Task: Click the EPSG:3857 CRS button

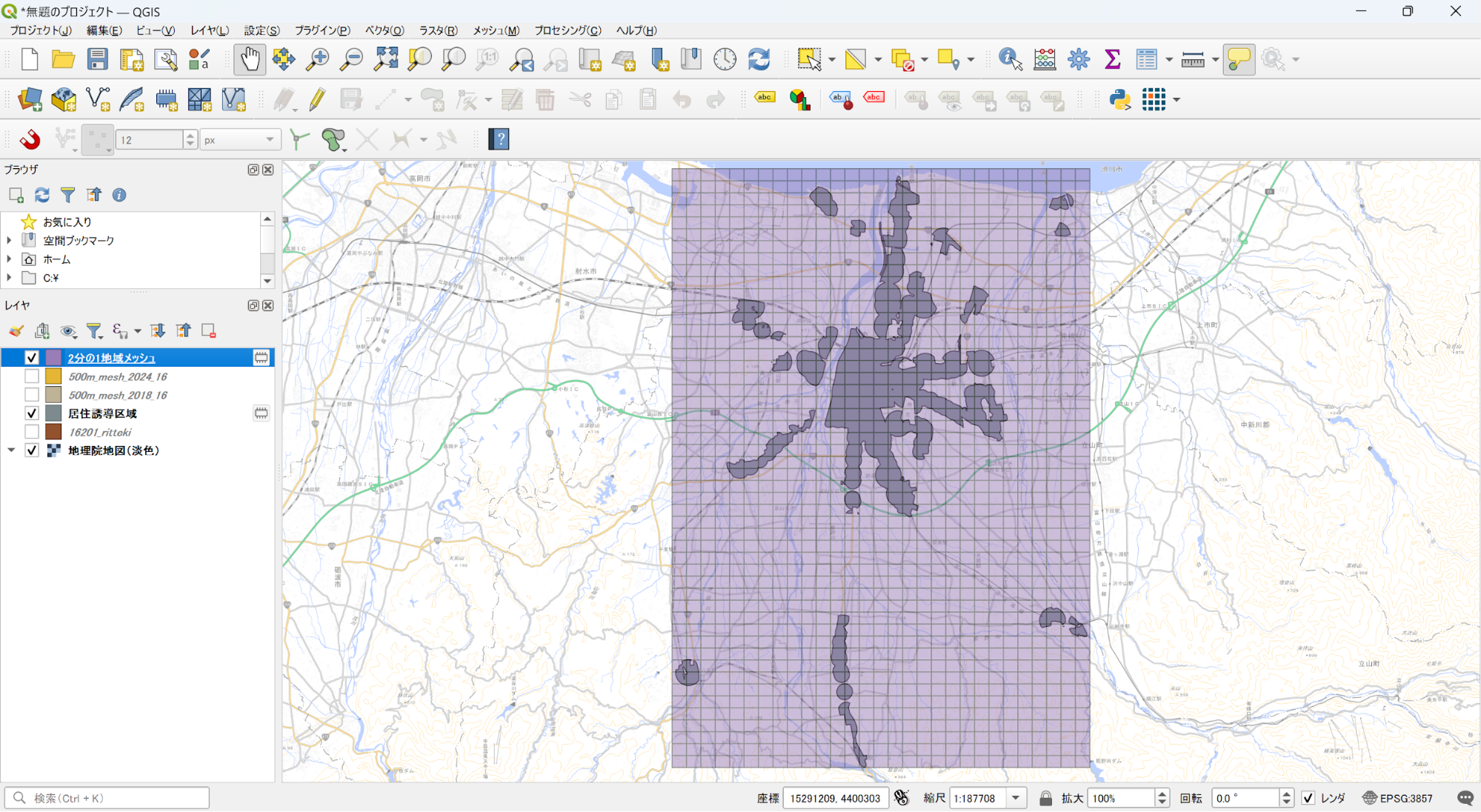Action: (1398, 798)
